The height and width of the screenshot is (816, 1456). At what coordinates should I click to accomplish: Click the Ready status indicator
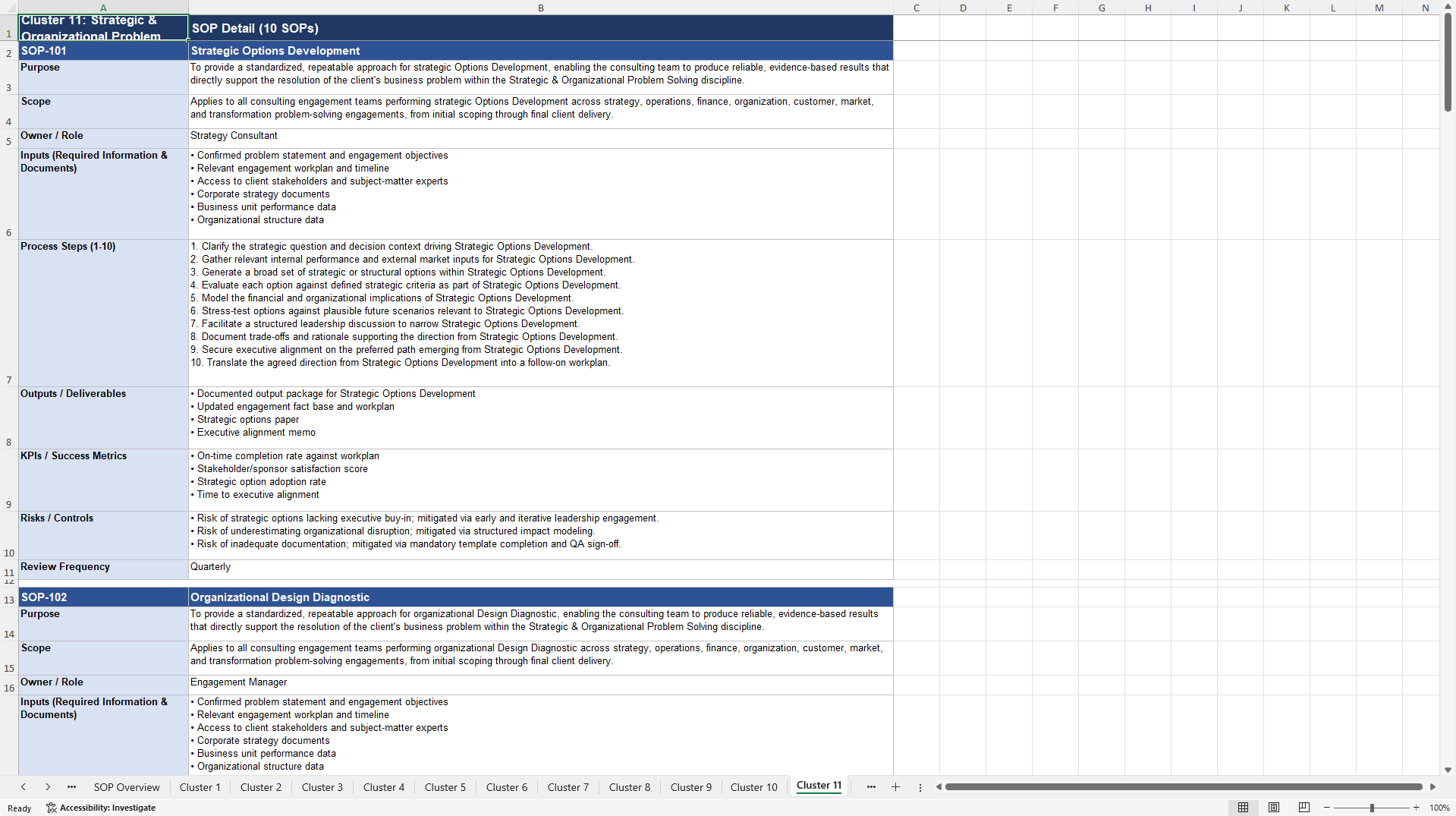click(x=19, y=808)
